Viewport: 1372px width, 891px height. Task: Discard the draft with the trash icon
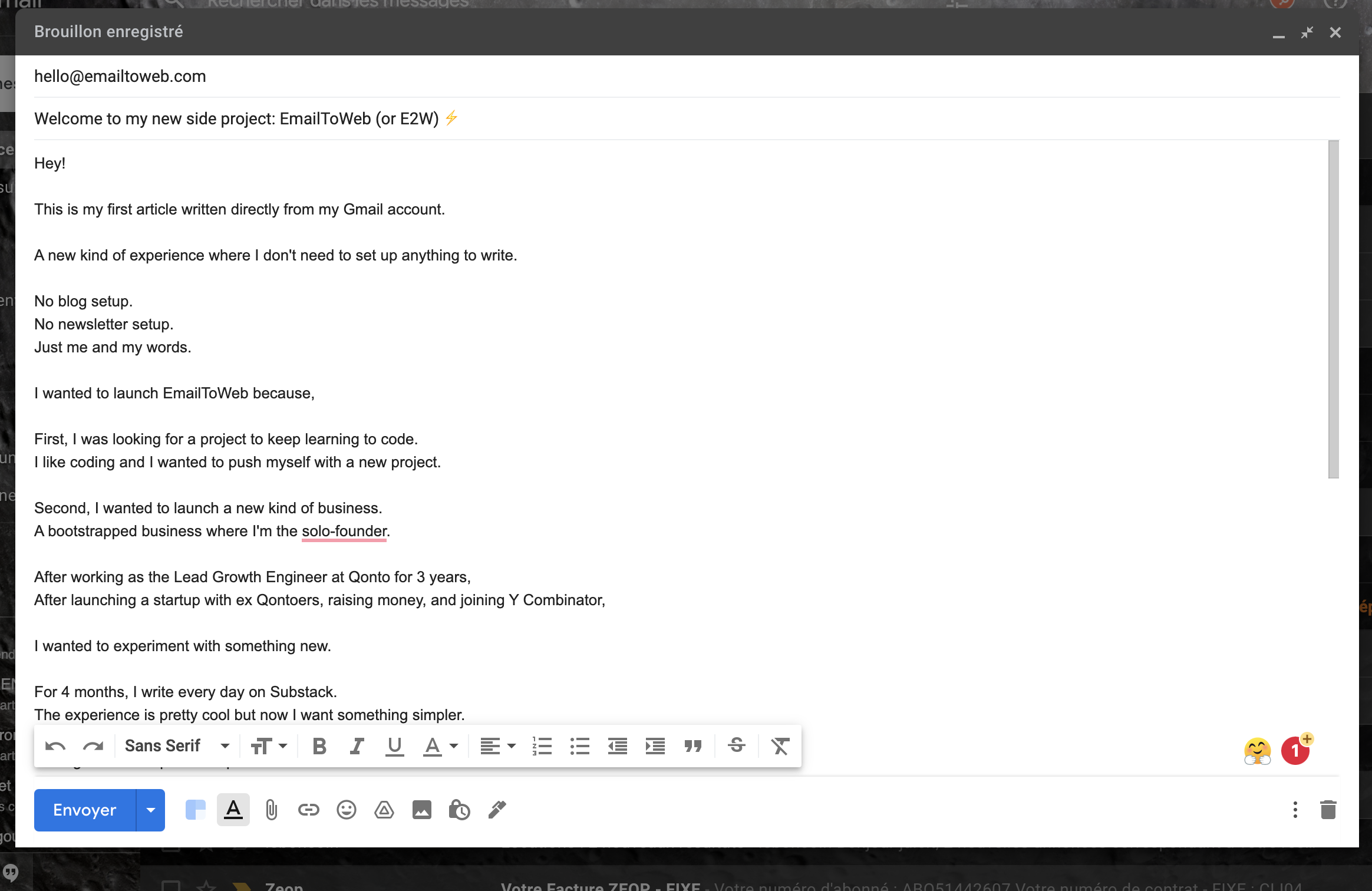click(1328, 810)
